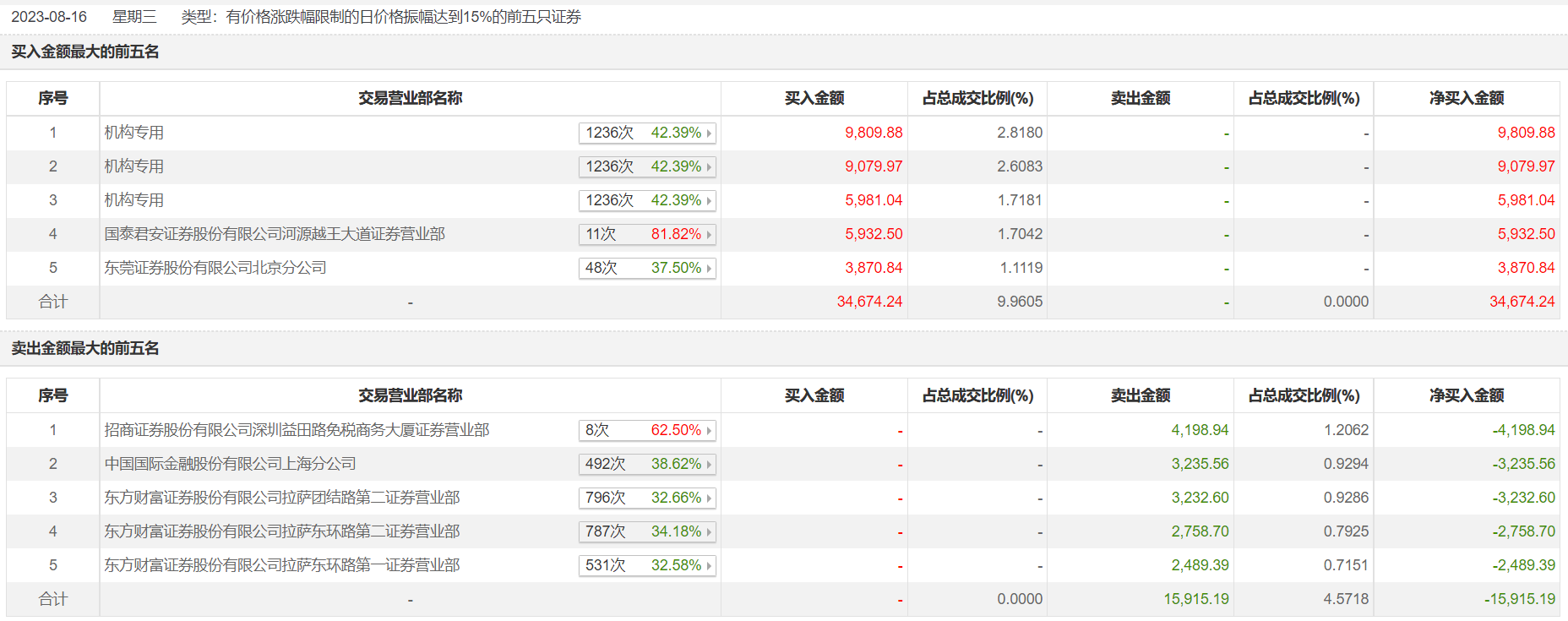Open 东方财富证券拉萨团结路第二证券营业部 link

282,498
